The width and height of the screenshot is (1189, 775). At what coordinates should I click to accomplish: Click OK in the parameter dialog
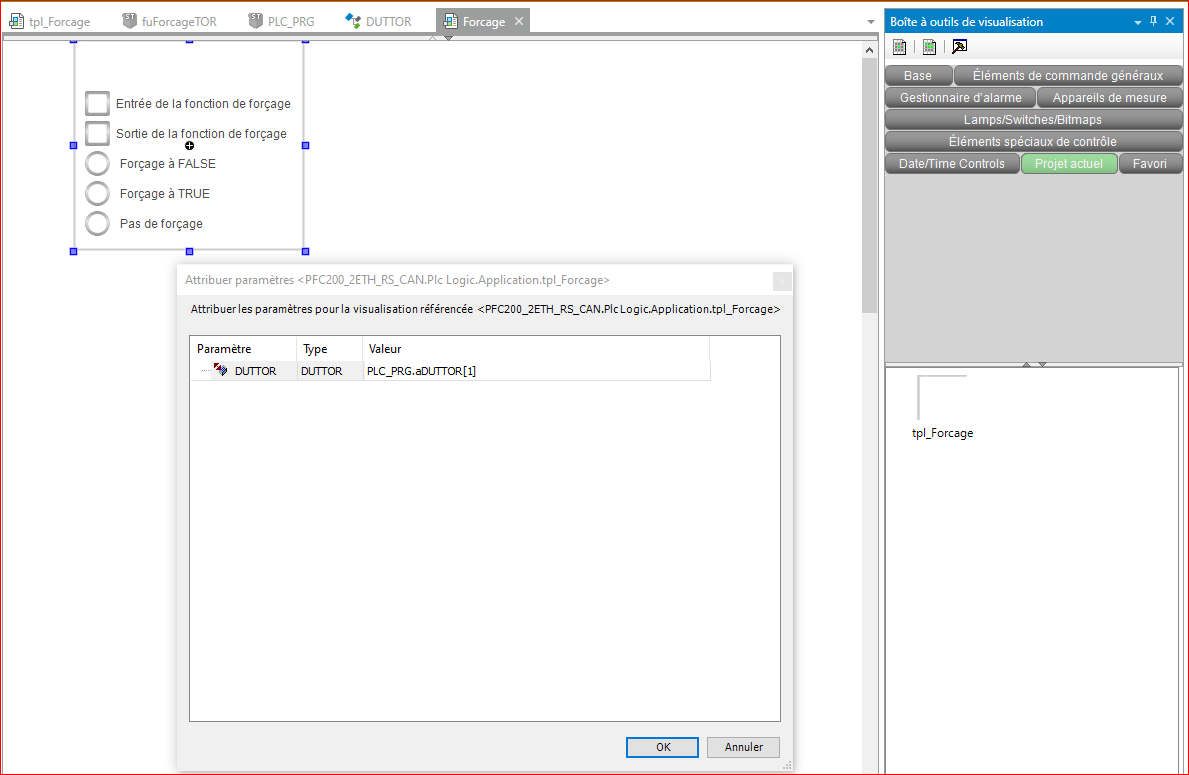662,747
